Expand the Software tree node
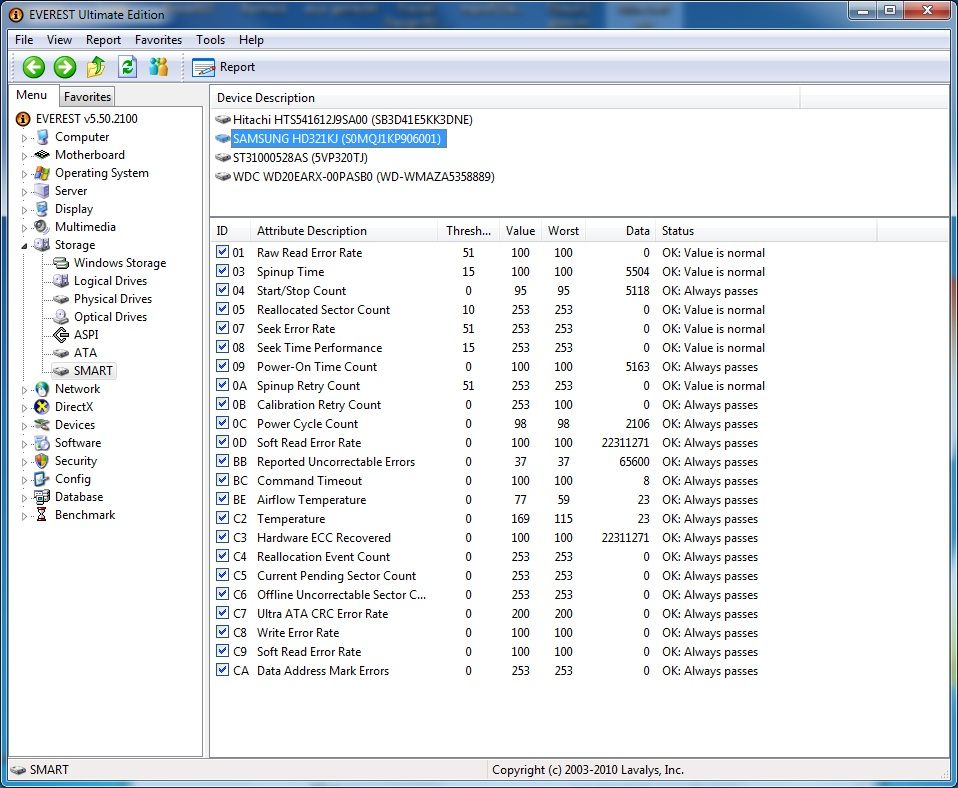The image size is (958, 788). click(24, 443)
